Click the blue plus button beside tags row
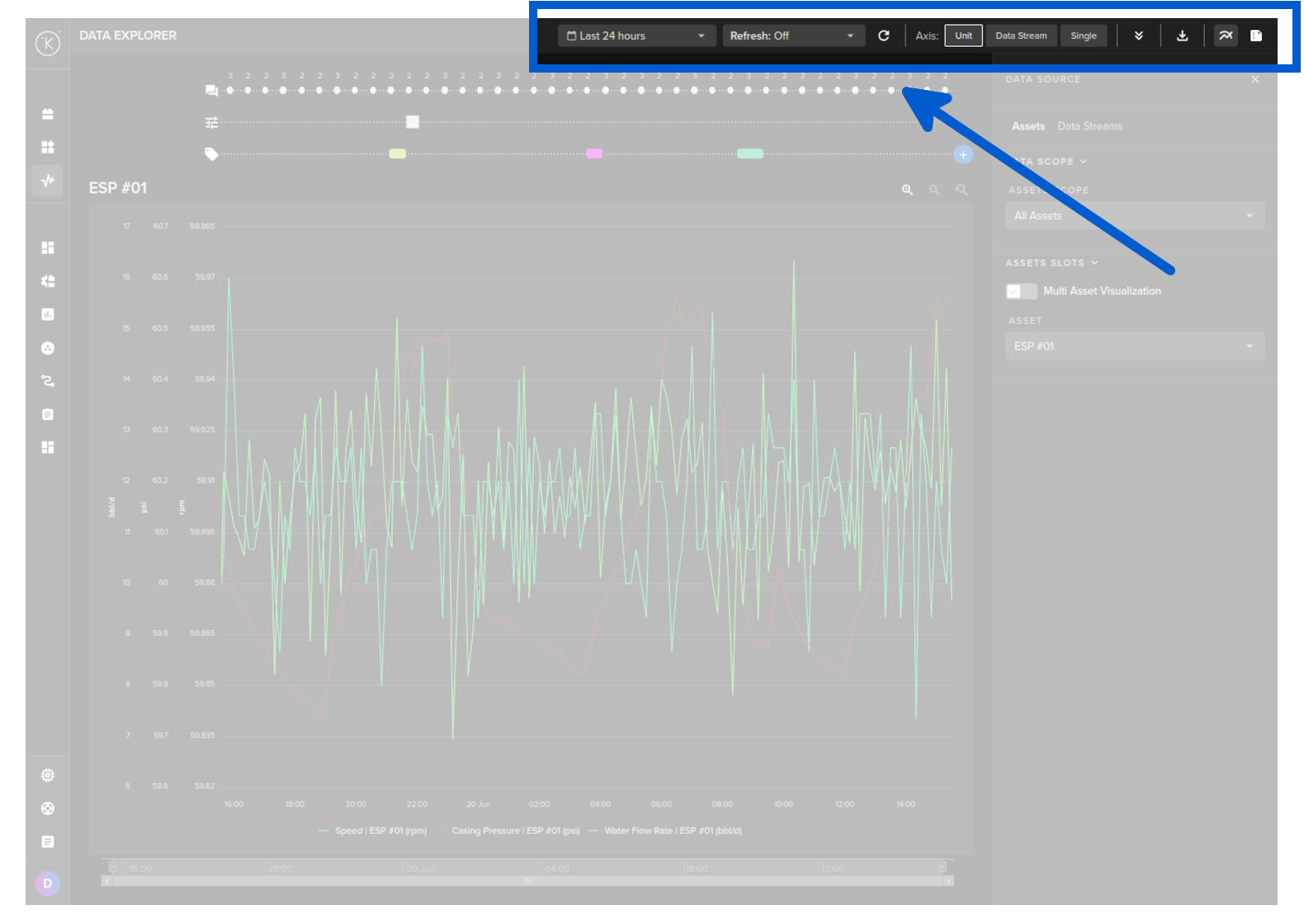This screenshot has height=924, width=1304. pyautogui.click(x=962, y=155)
